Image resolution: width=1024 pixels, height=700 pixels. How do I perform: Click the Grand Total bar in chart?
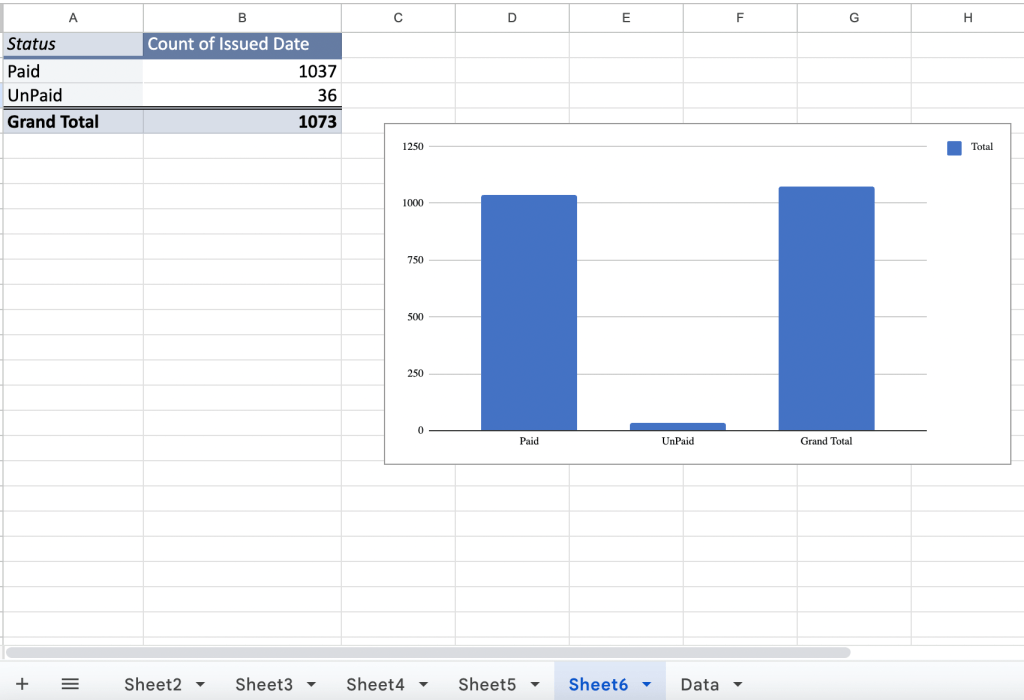pos(826,308)
